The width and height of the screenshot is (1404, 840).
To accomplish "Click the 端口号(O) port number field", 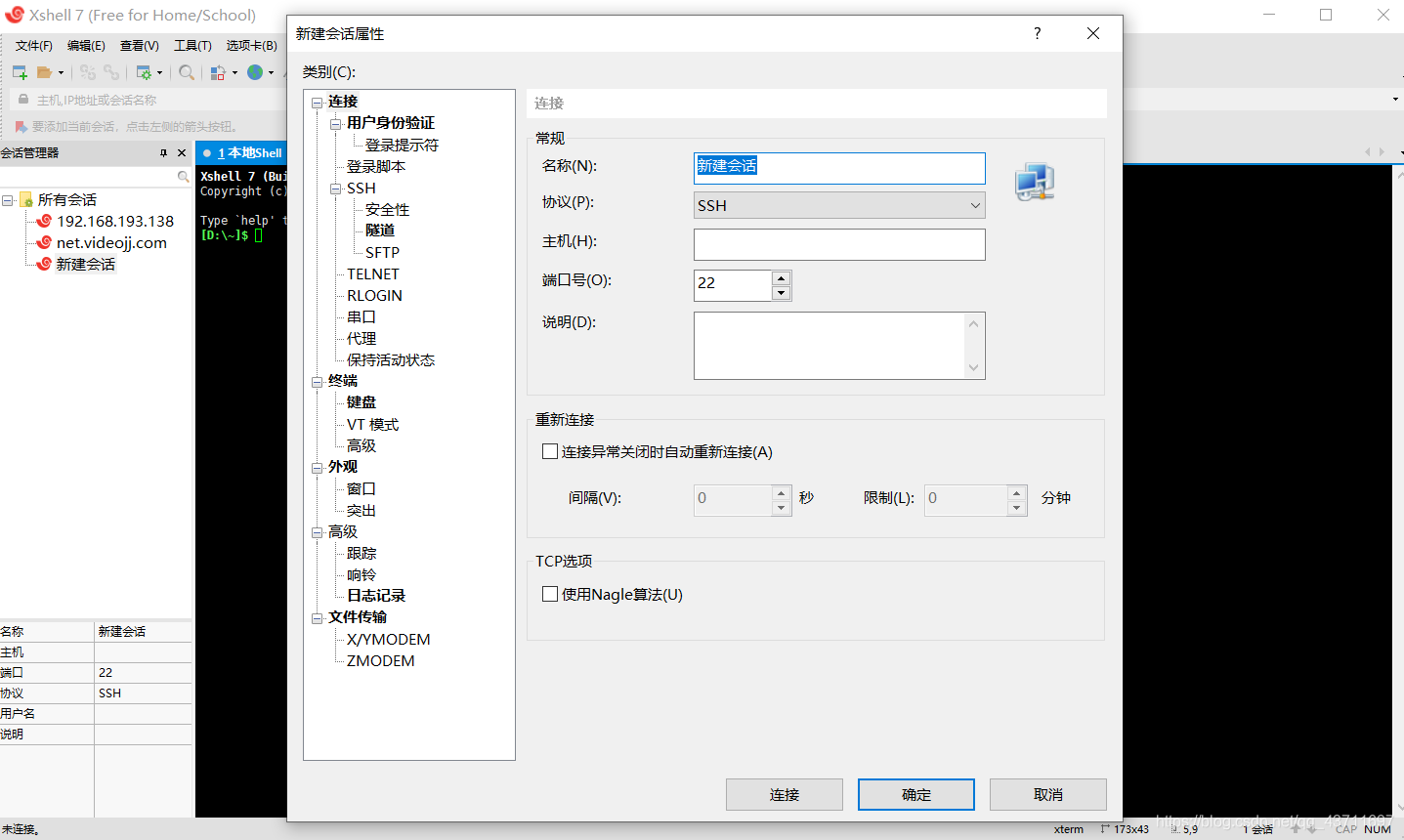I will pyautogui.click(x=733, y=285).
